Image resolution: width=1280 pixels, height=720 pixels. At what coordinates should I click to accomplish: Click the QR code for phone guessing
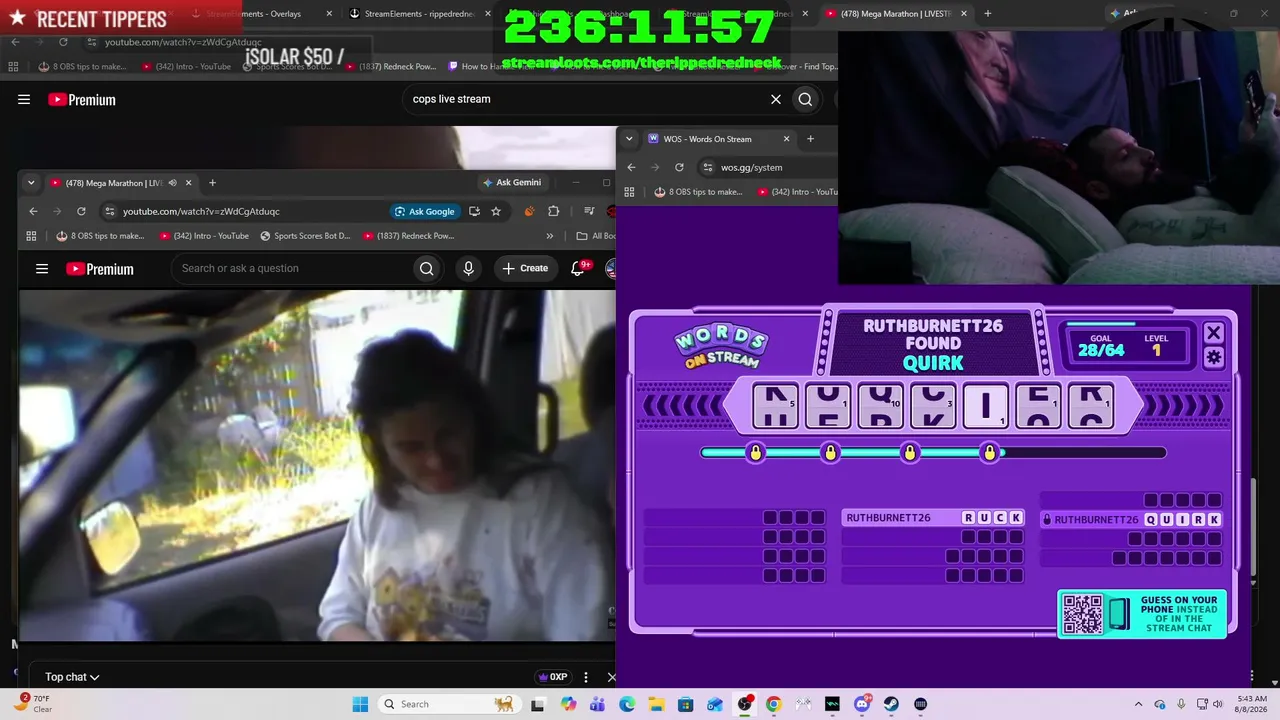1082,614
